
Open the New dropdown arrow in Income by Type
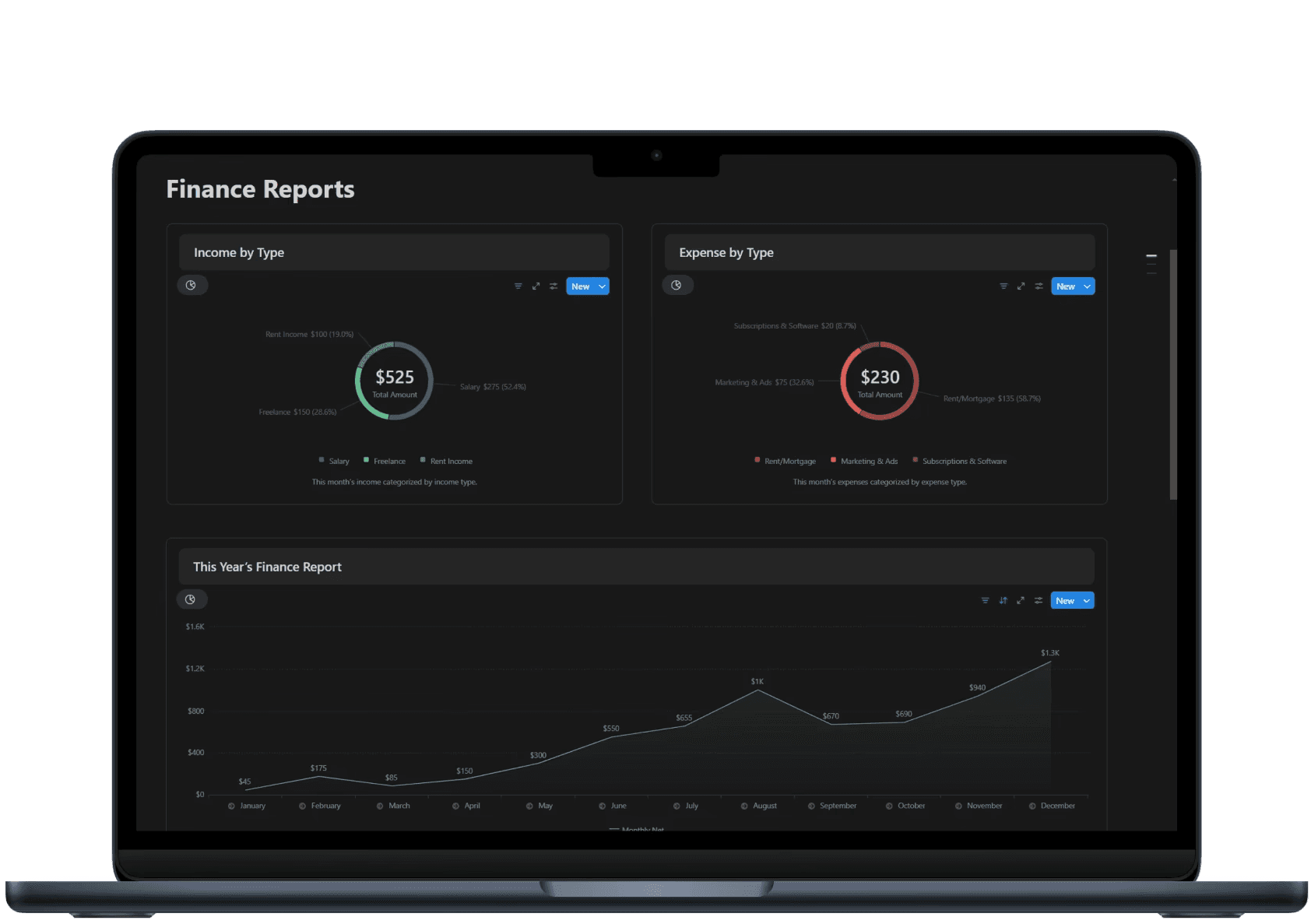click(x=602, y=286)
